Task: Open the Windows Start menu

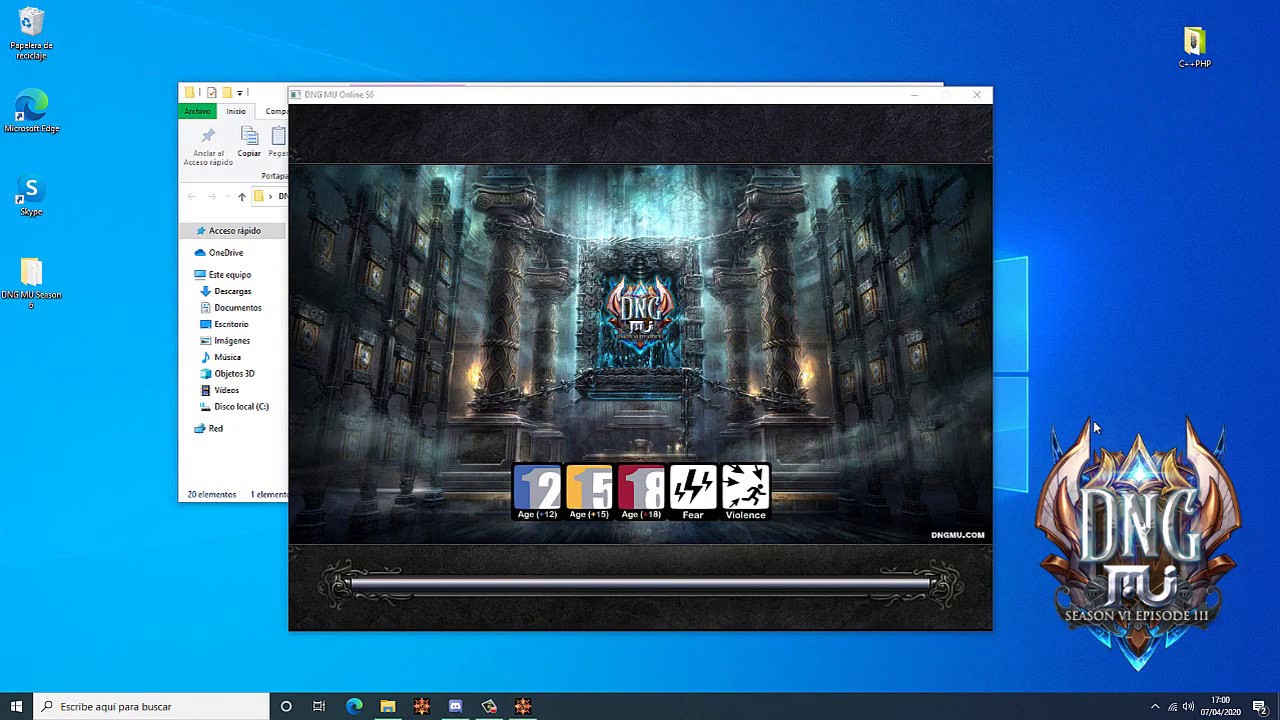Action: tap(16, 706)
